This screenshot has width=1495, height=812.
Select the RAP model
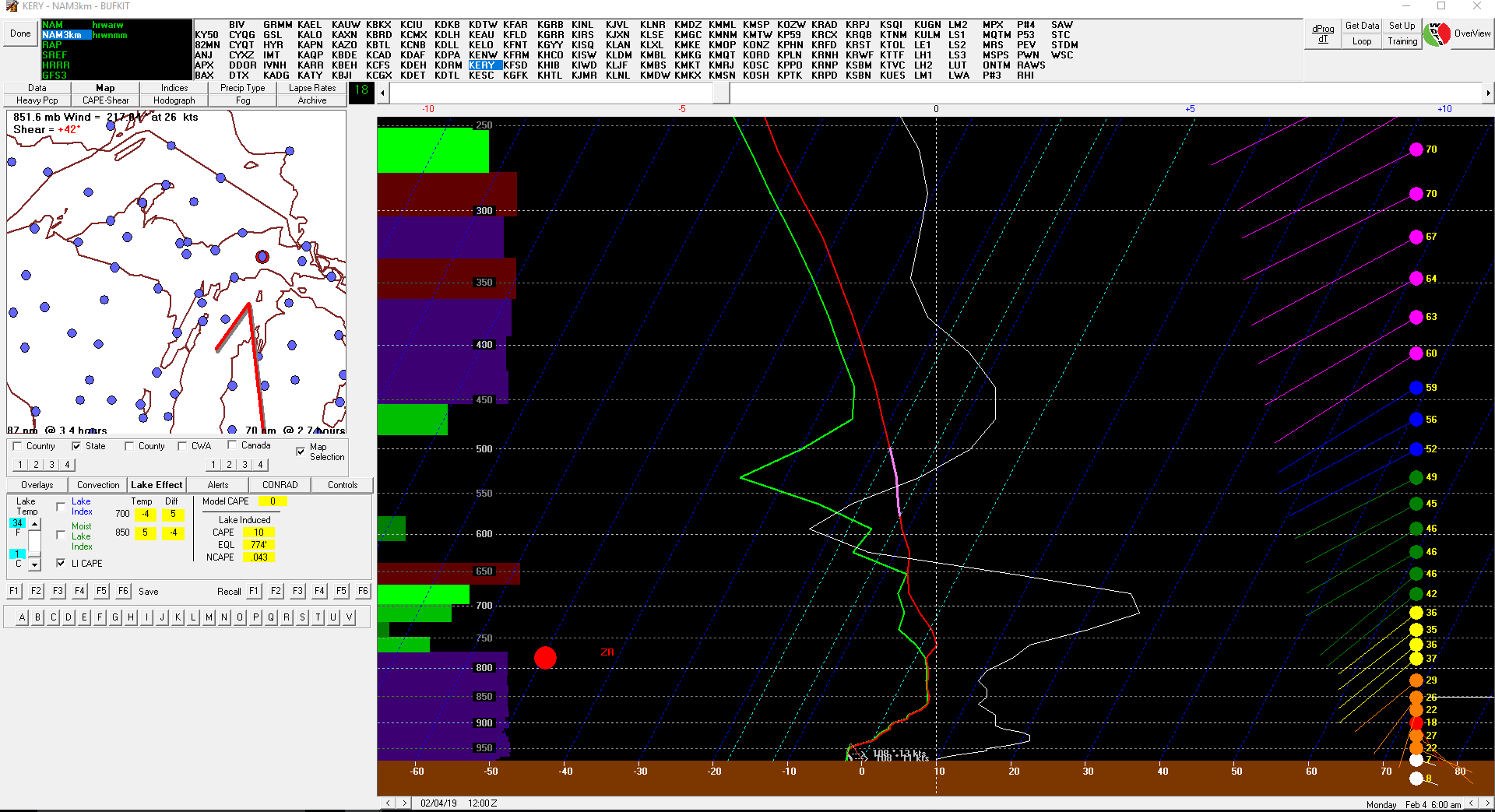[52, 45]
